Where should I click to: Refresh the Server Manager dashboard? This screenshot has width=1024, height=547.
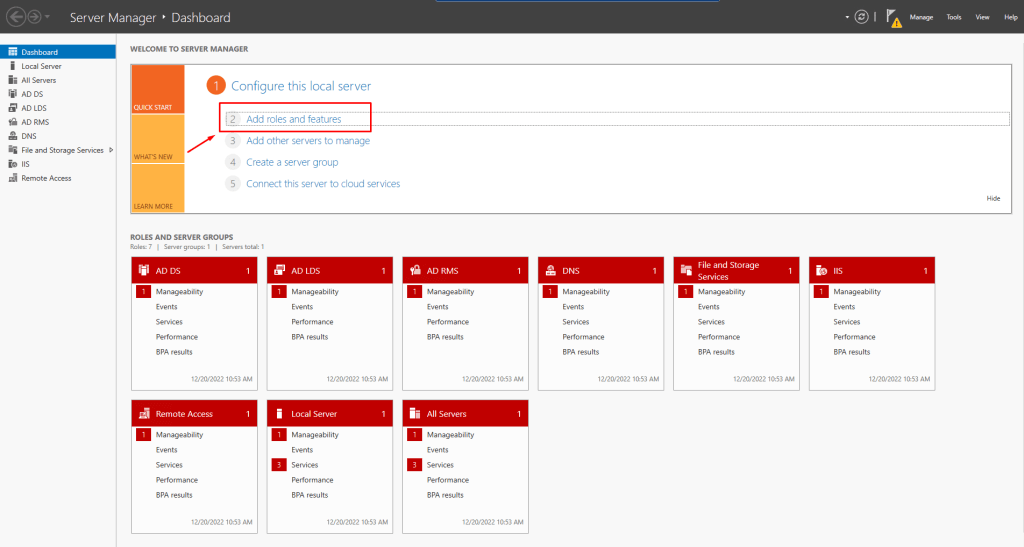point(861,17)
